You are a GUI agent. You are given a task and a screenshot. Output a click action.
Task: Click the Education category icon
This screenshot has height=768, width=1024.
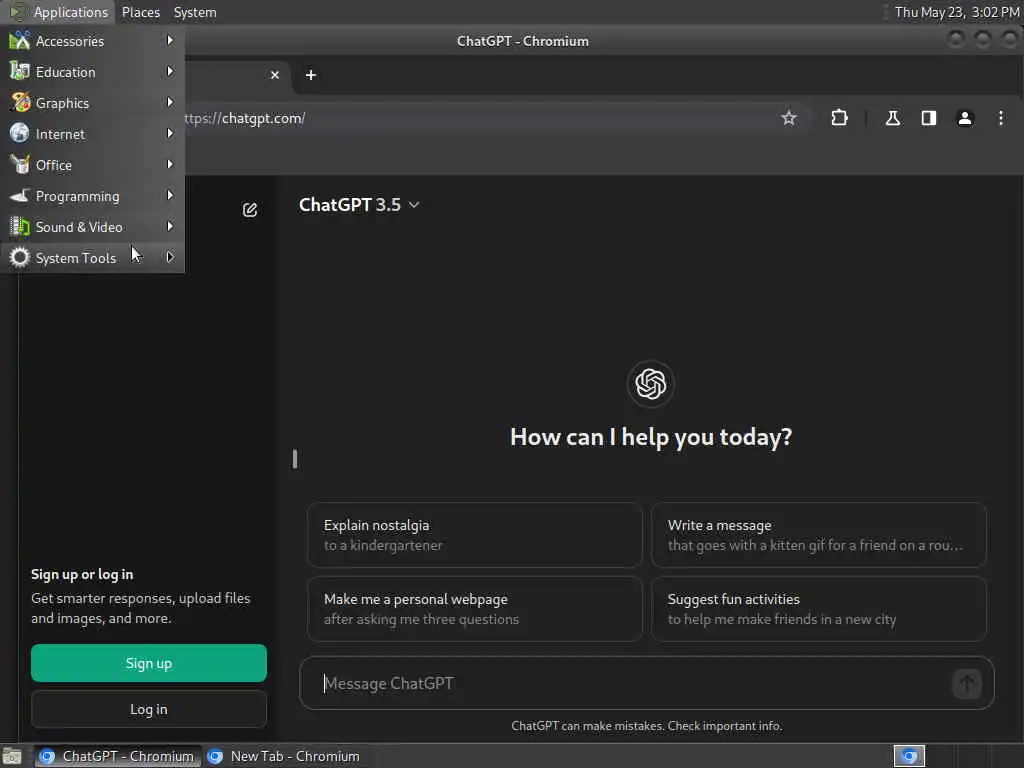pyautogui.click(x=20, y=71)
